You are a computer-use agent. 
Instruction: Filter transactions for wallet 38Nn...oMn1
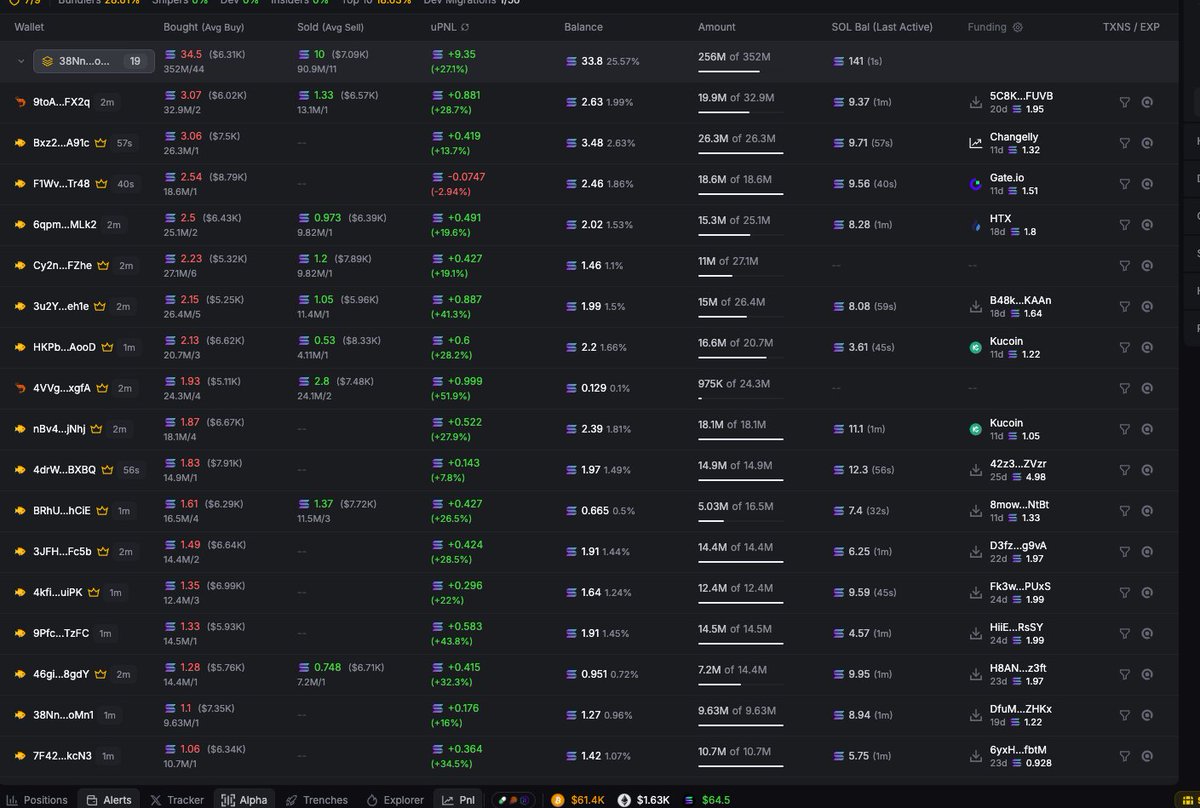[1124, 715]
